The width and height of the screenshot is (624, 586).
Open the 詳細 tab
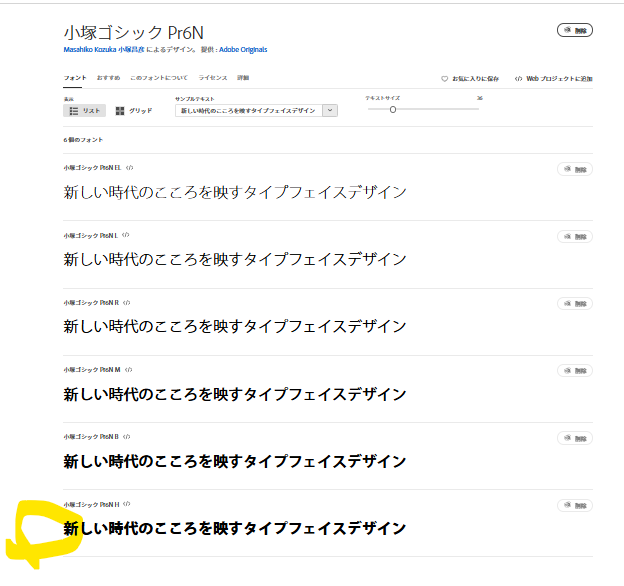[243, 78]
